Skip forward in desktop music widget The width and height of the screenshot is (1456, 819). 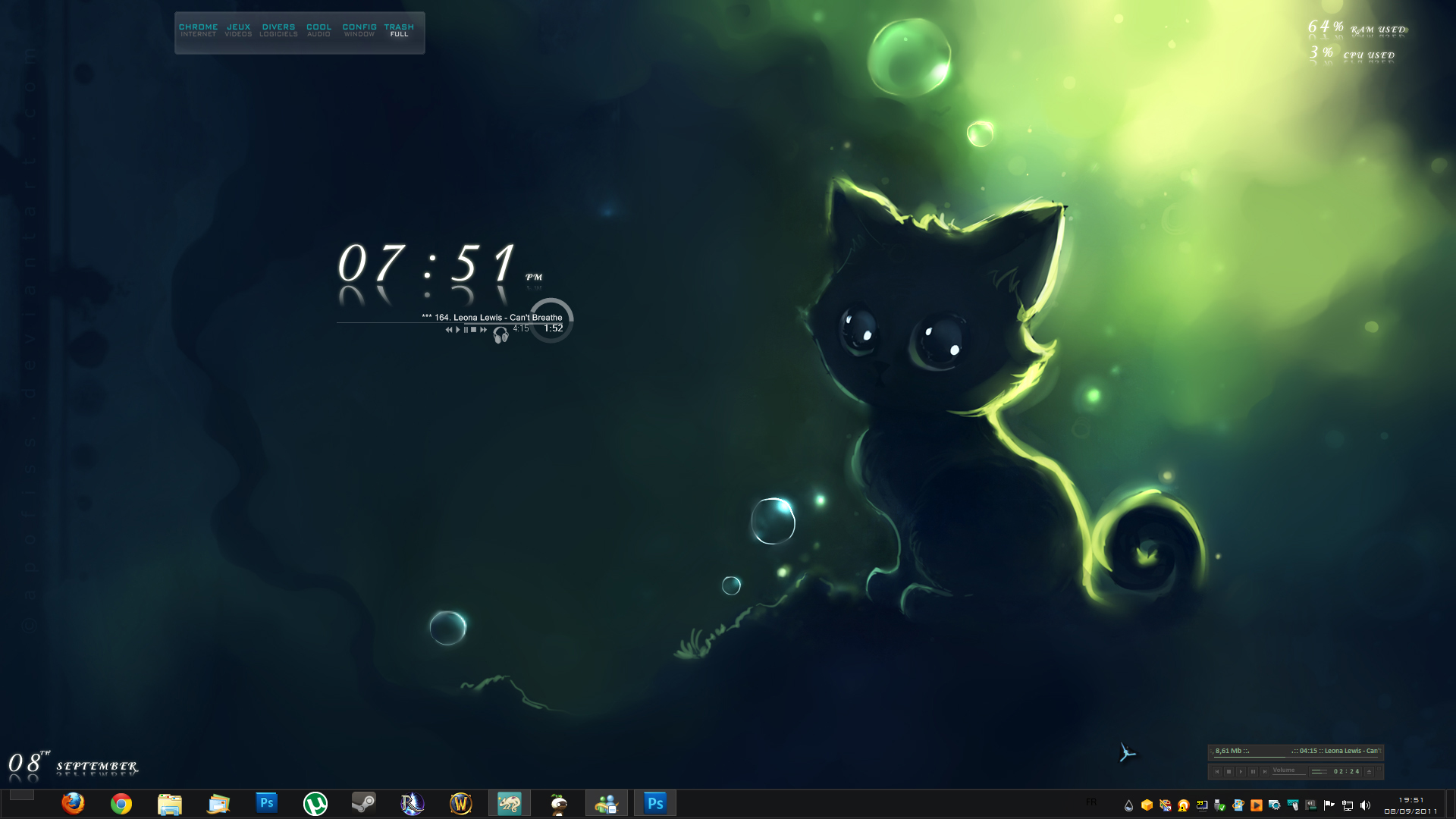pyautogui.click(x=483, y=330)
